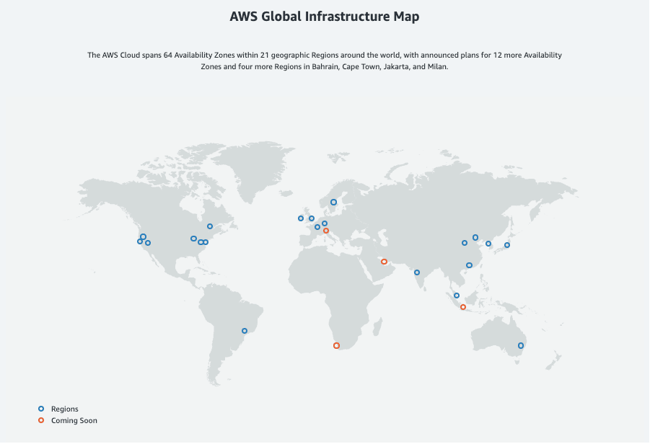
Task: Select the Mumbai region marker in India
Action: click(x=417, y=273)
